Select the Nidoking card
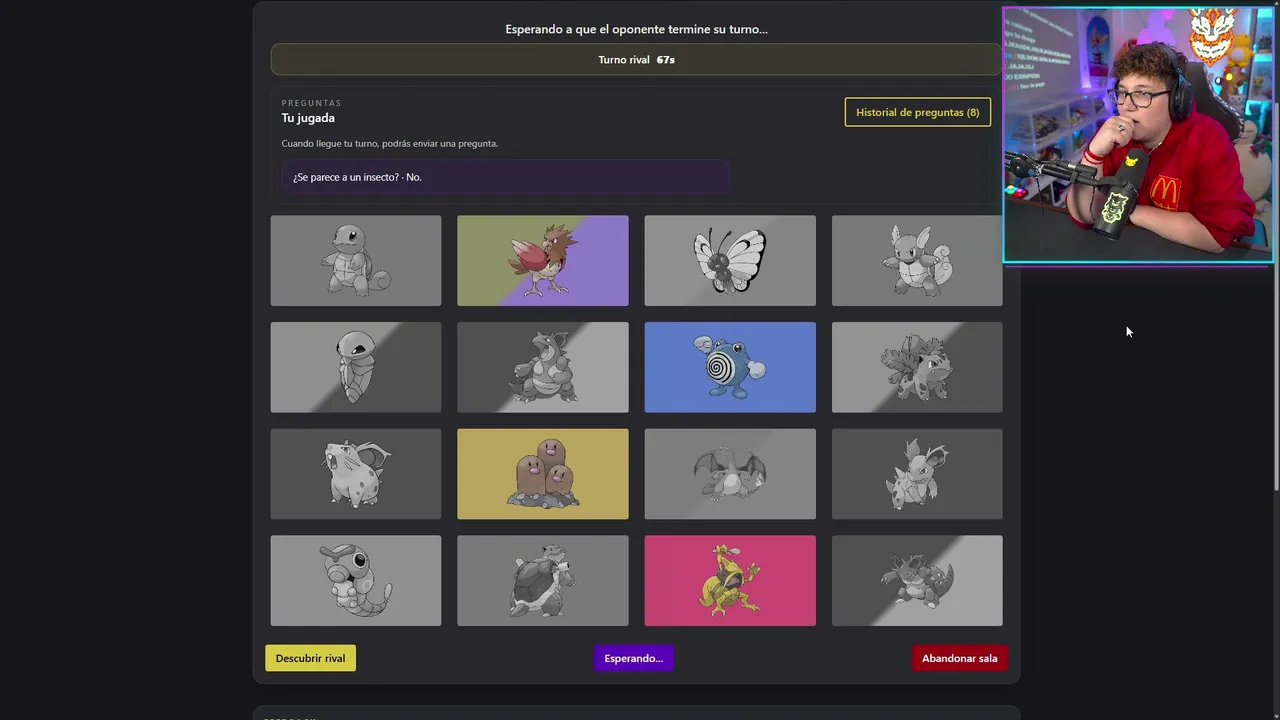The image size is (1280, 720). [917, 581]
